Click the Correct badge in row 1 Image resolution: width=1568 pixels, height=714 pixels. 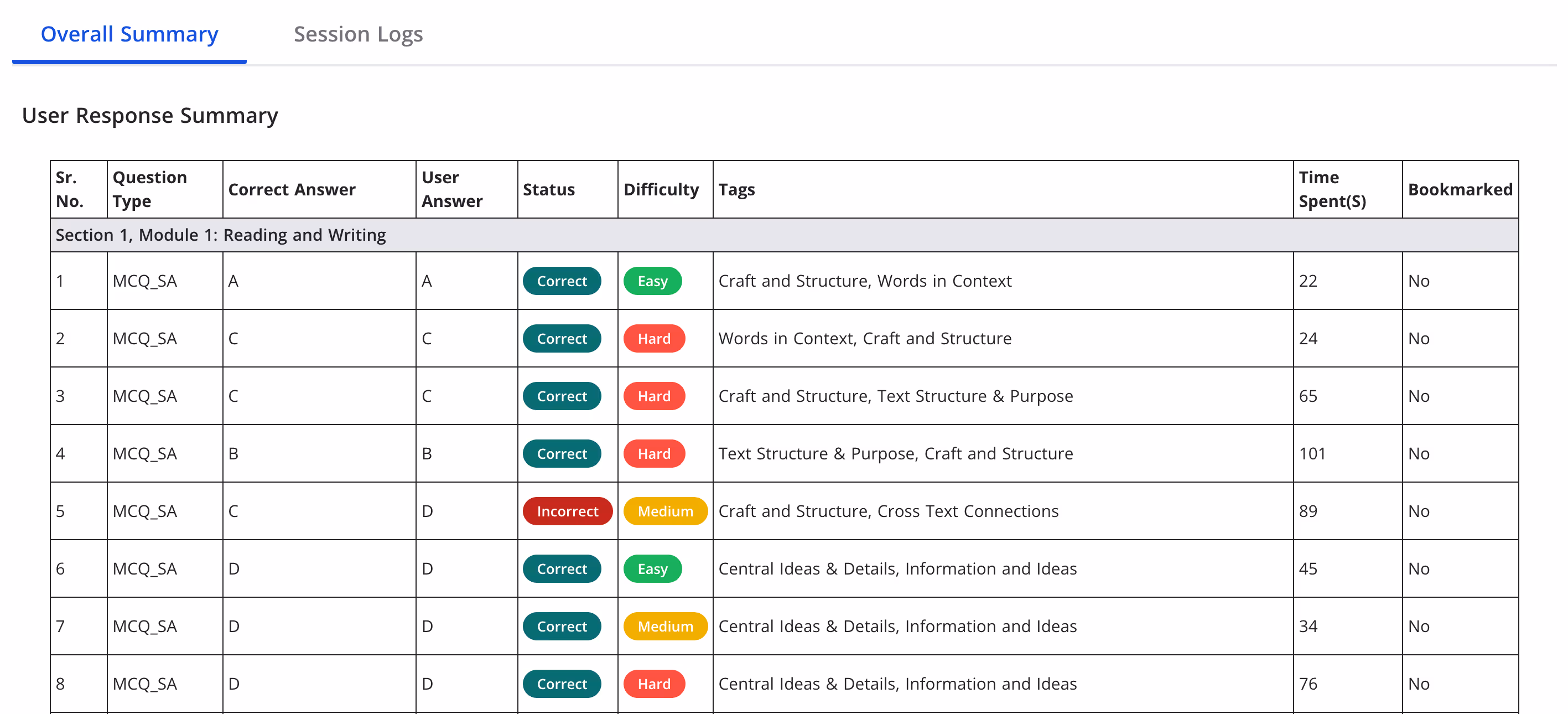tap(562, 281)
